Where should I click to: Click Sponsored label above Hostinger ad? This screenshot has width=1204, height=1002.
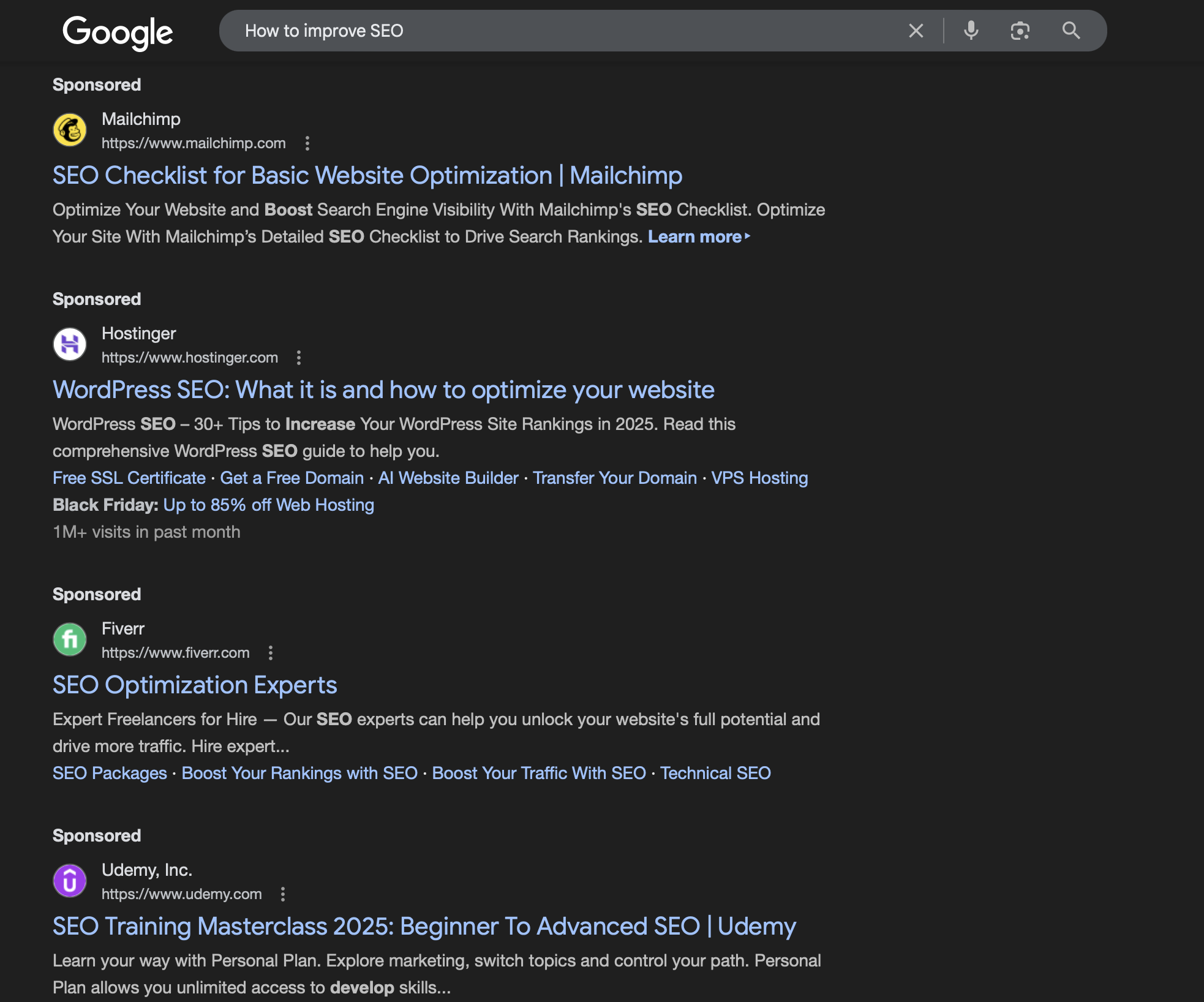pyautogui.click(x=97, y=299)
